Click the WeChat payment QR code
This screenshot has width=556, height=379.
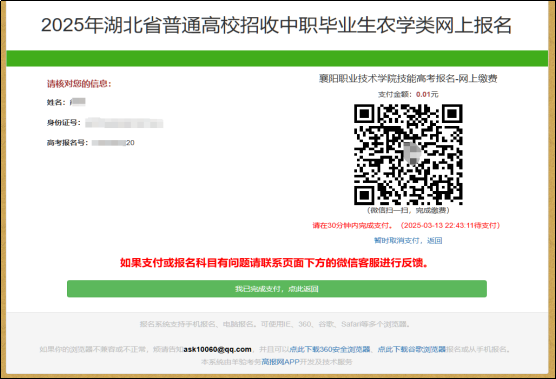pyautogui.click(x=408, y=154)
